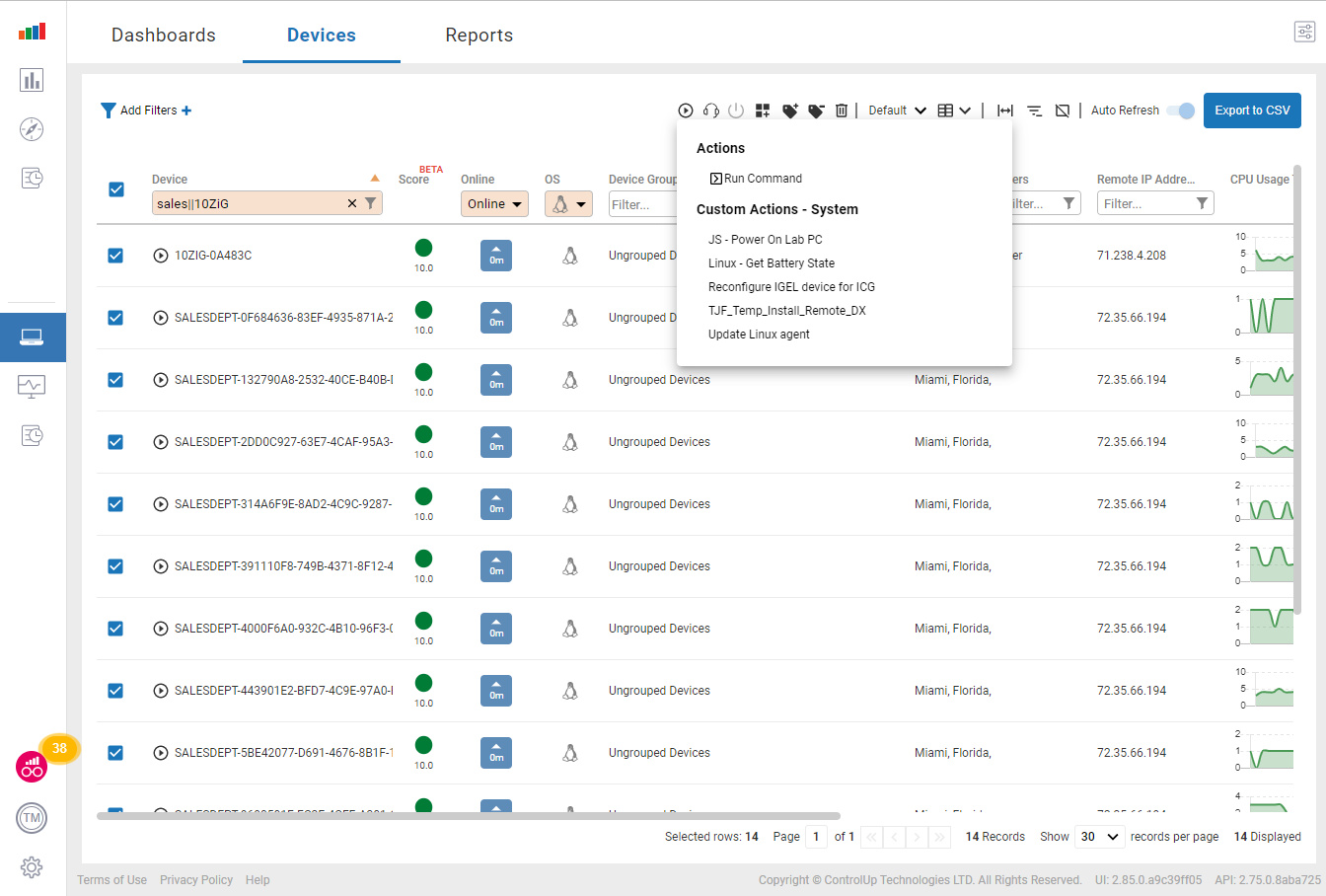Expand online duration arrow for SALESDEPT-0F684636
The width and height of the screenshot is (1326, 896).
tap(496, 318)
